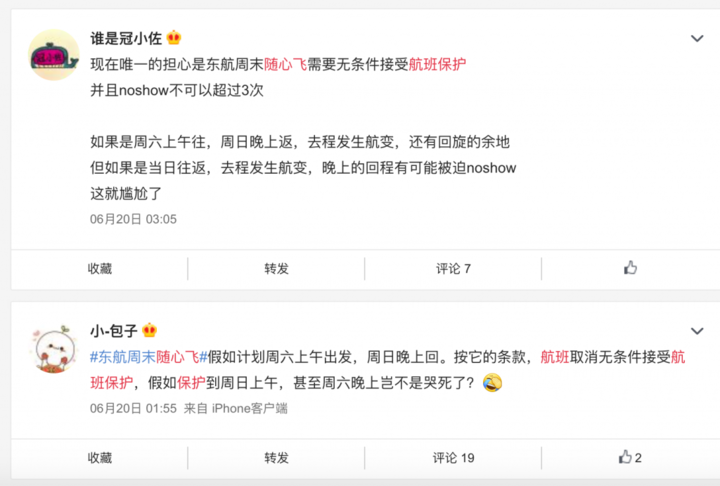The width and height of the screenshot is (720, 486).
Task: Open 评论 7 comments on first post
Action: (x=453, y=268)
